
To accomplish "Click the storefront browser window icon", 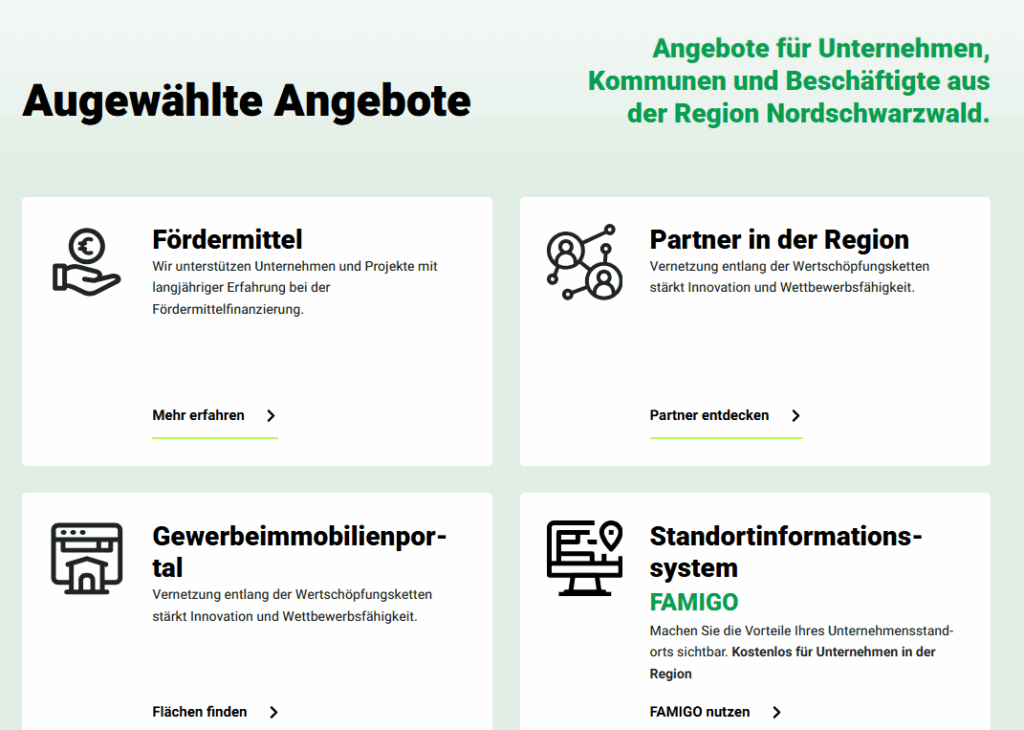I will click(x=86, y=558).
